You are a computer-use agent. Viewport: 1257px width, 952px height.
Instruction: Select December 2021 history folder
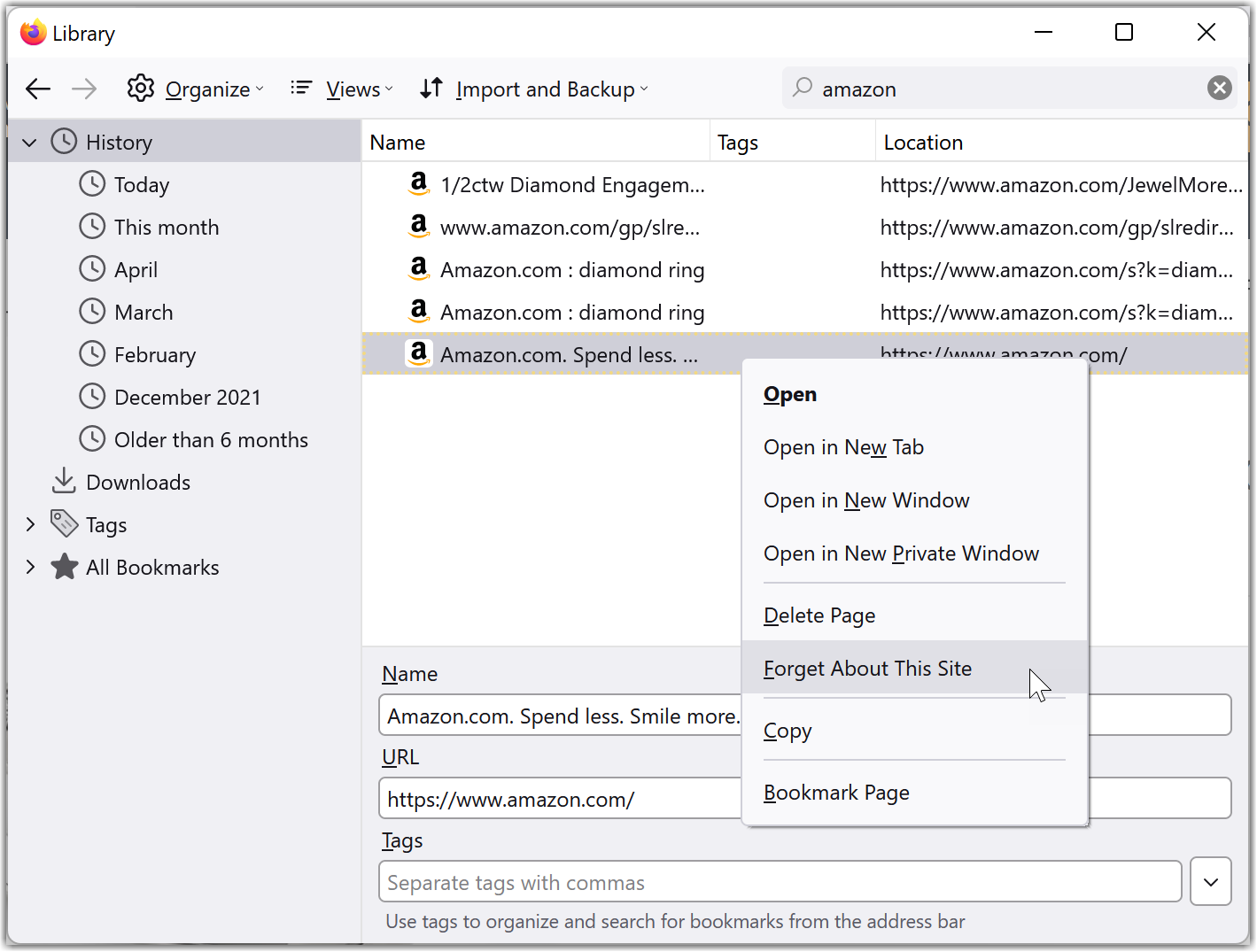tap(188, 397)
